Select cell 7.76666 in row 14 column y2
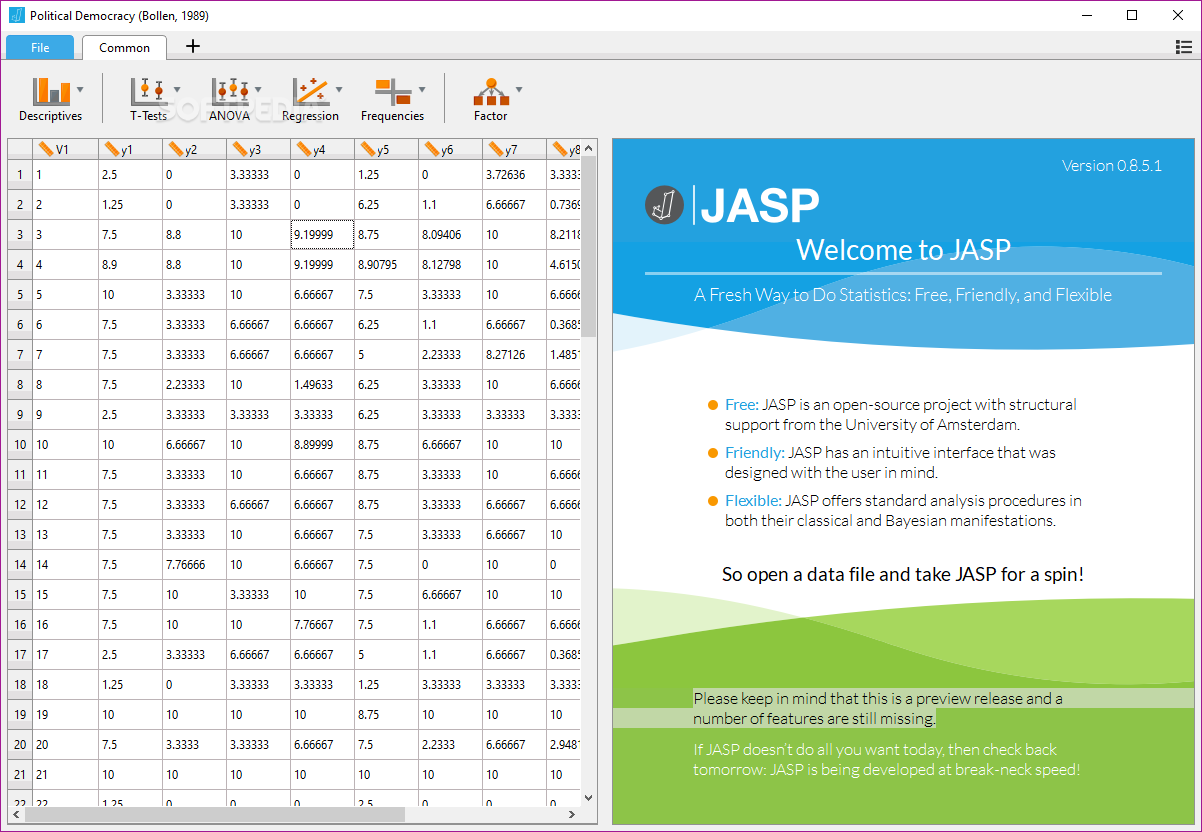This screenshot has height=832, width=1202. click(x=194, y=565)
